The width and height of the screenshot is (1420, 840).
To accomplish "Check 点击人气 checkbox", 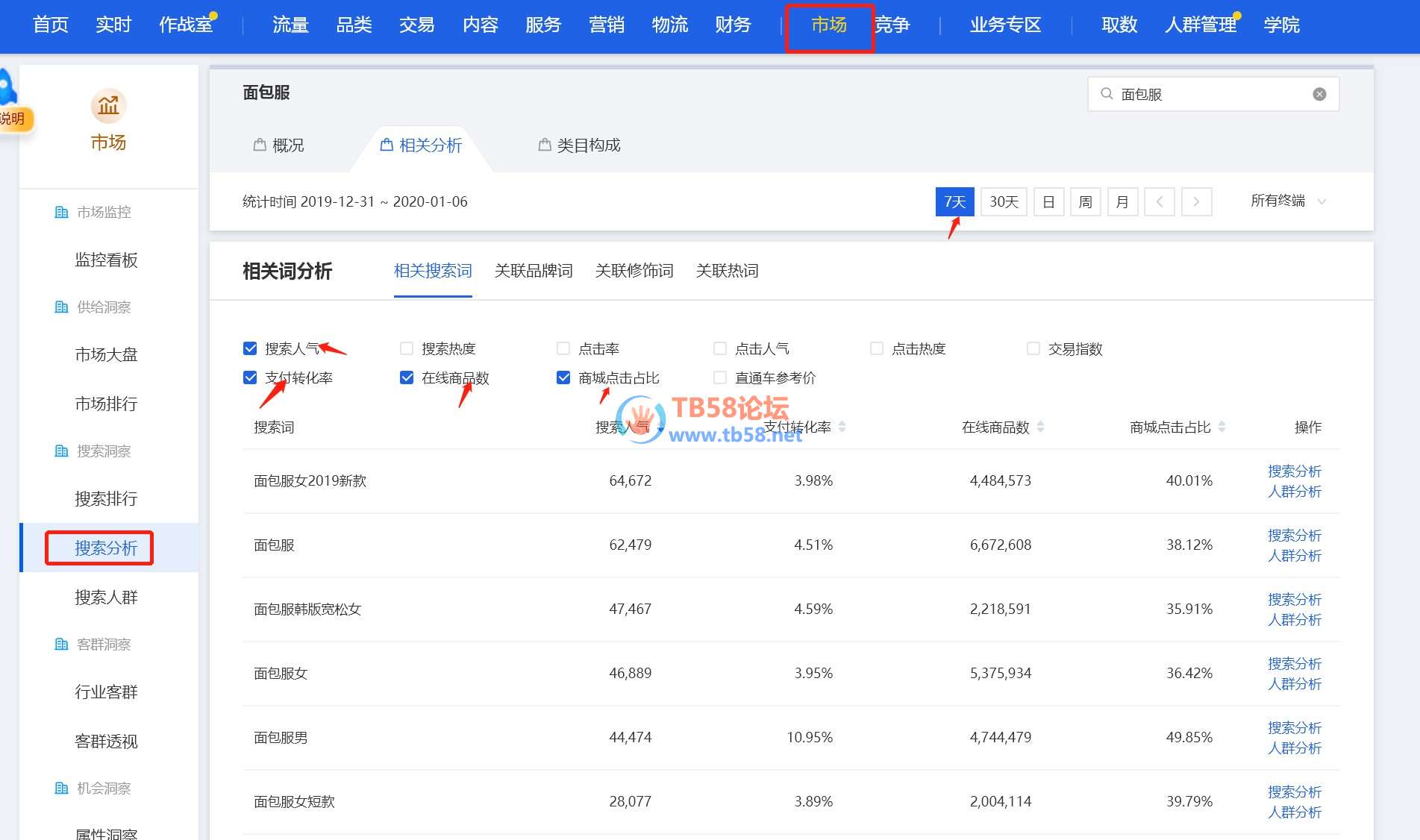I will [x=720, y=348].
